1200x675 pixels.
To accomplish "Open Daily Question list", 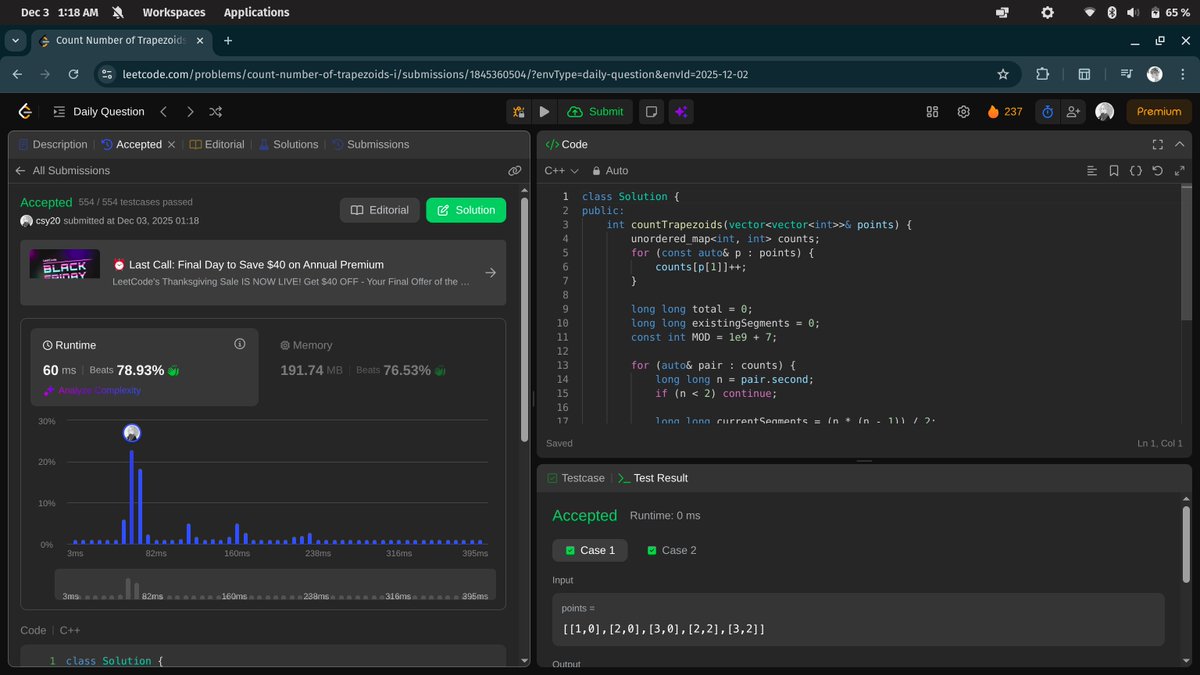I will (97, 112).
